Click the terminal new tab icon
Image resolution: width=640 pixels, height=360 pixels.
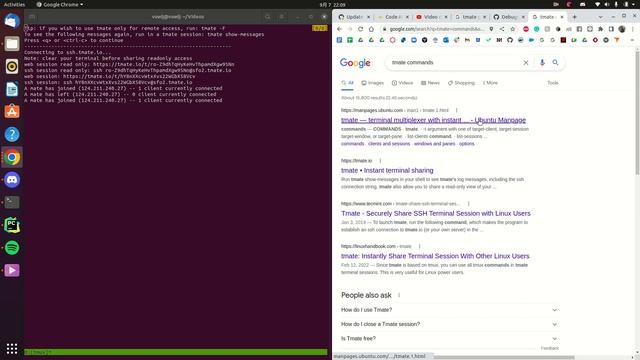32,17
